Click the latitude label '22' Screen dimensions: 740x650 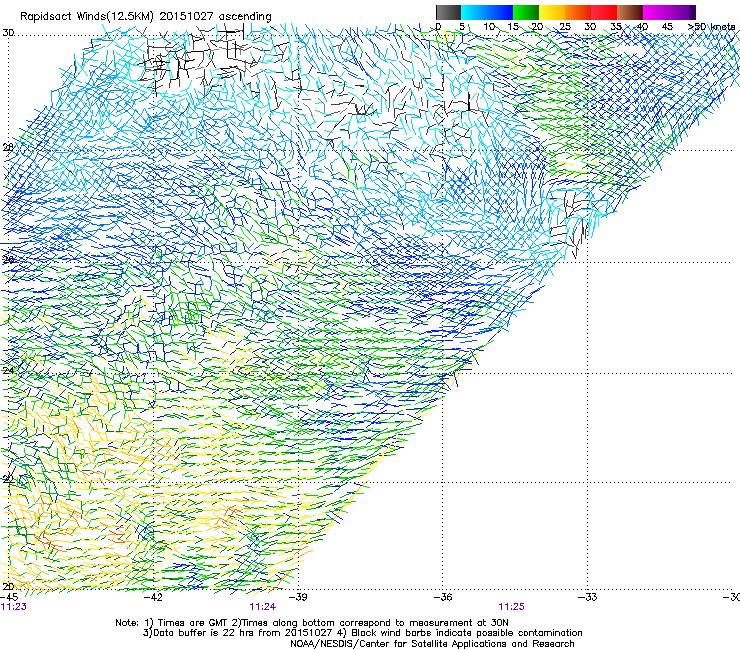tap(8, 479)
